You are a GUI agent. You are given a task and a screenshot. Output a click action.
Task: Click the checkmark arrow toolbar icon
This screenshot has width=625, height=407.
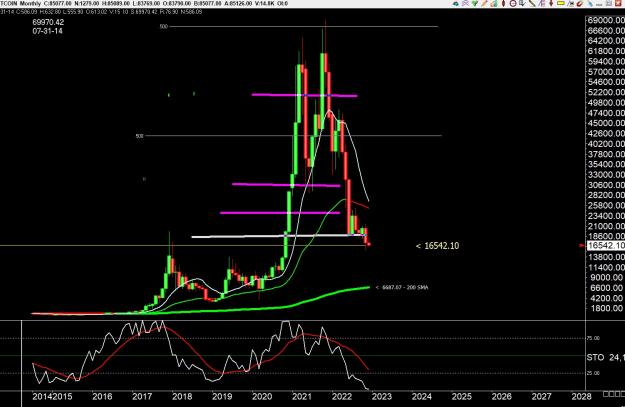[522, 4]
